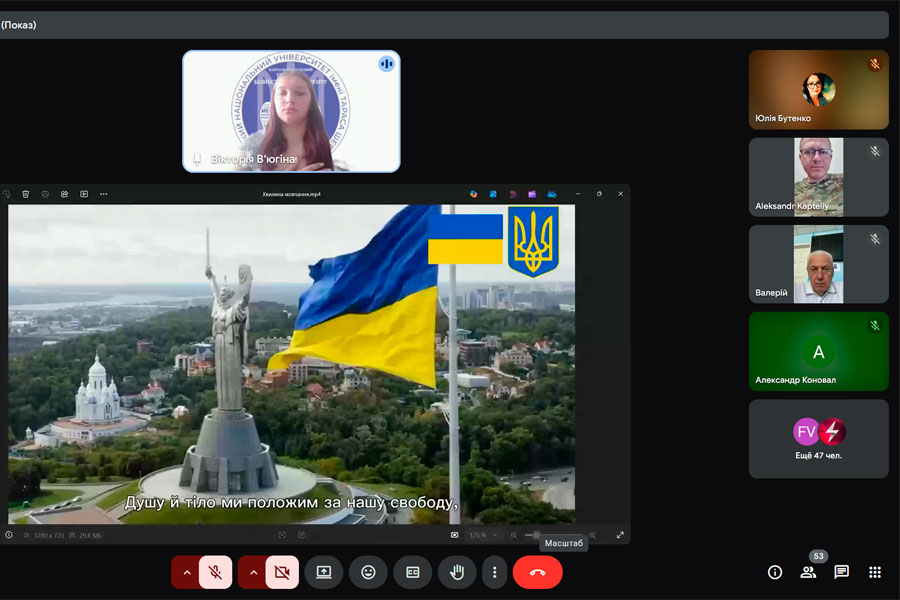Raise your hand
The image size is (900, 600).
coord(457,572)
